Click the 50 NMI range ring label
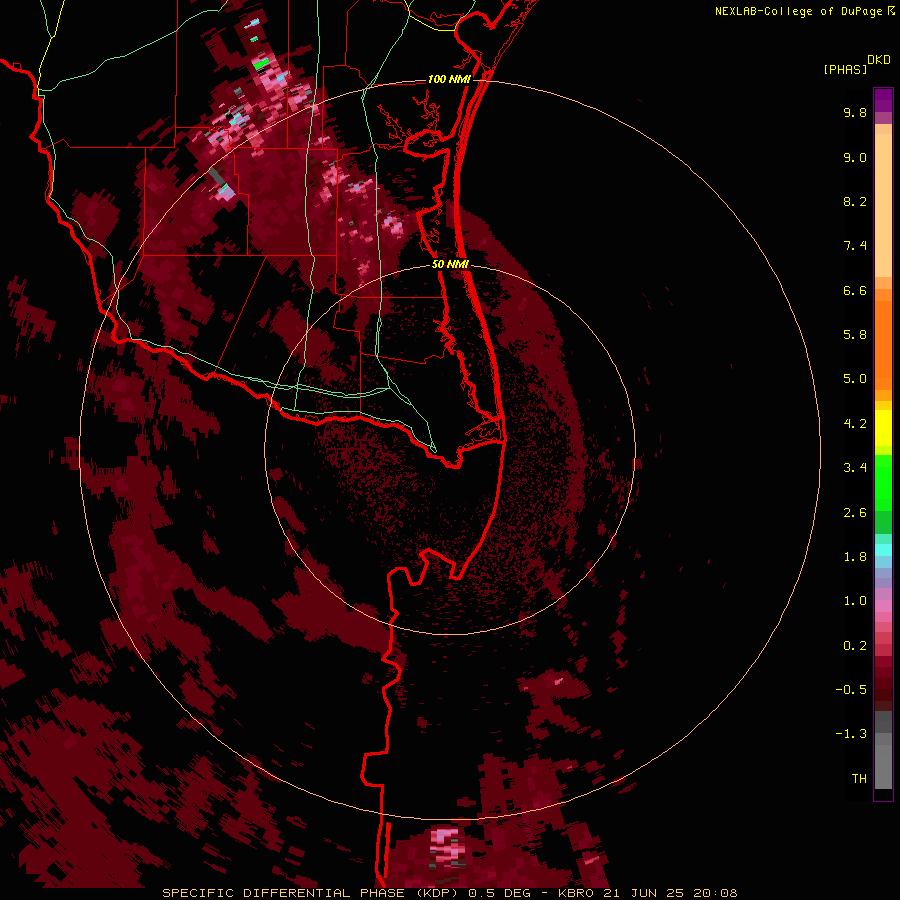Viewport: 900px width, 900px height. 450,264
